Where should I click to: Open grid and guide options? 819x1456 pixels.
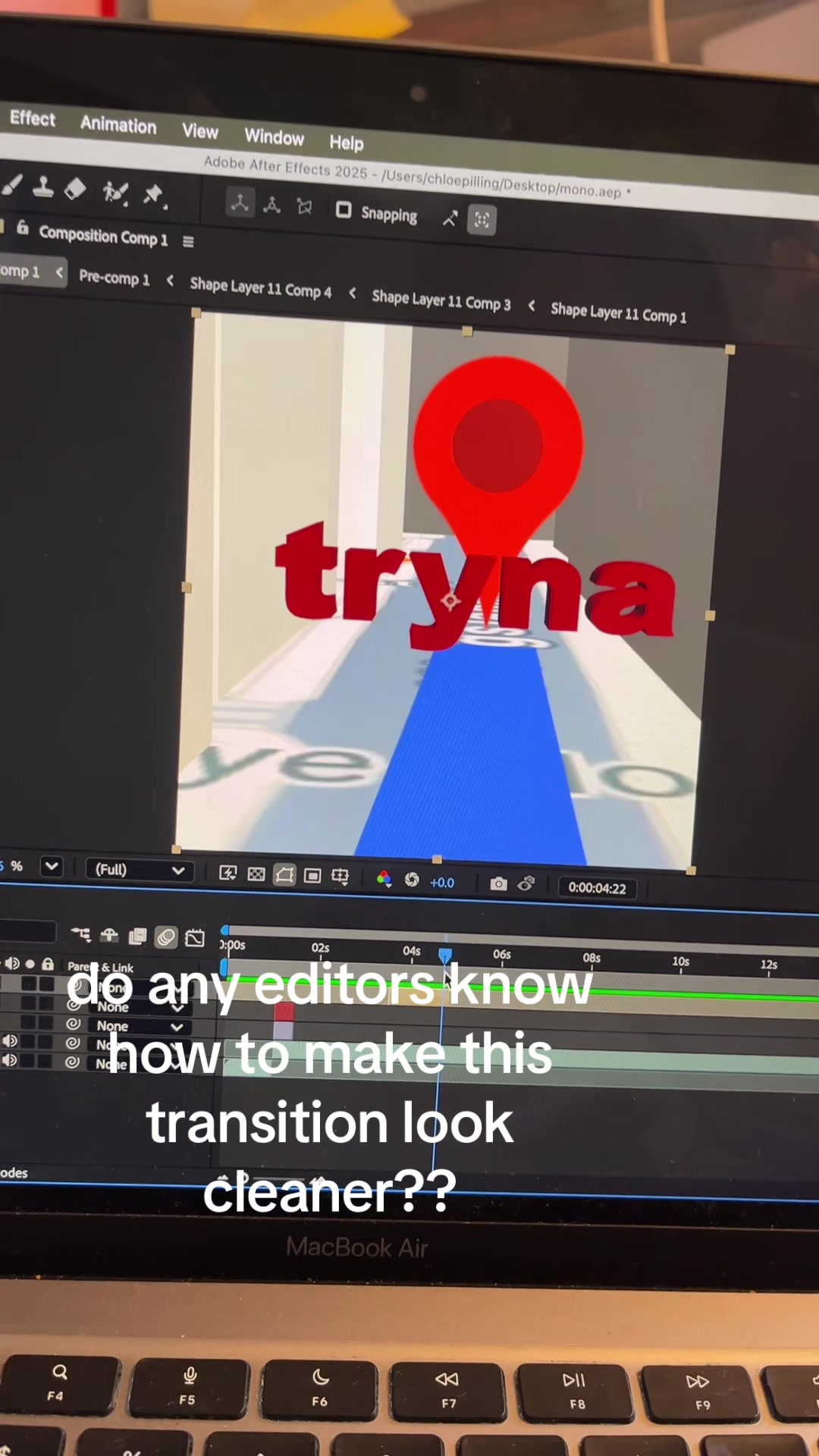[340, 877]
